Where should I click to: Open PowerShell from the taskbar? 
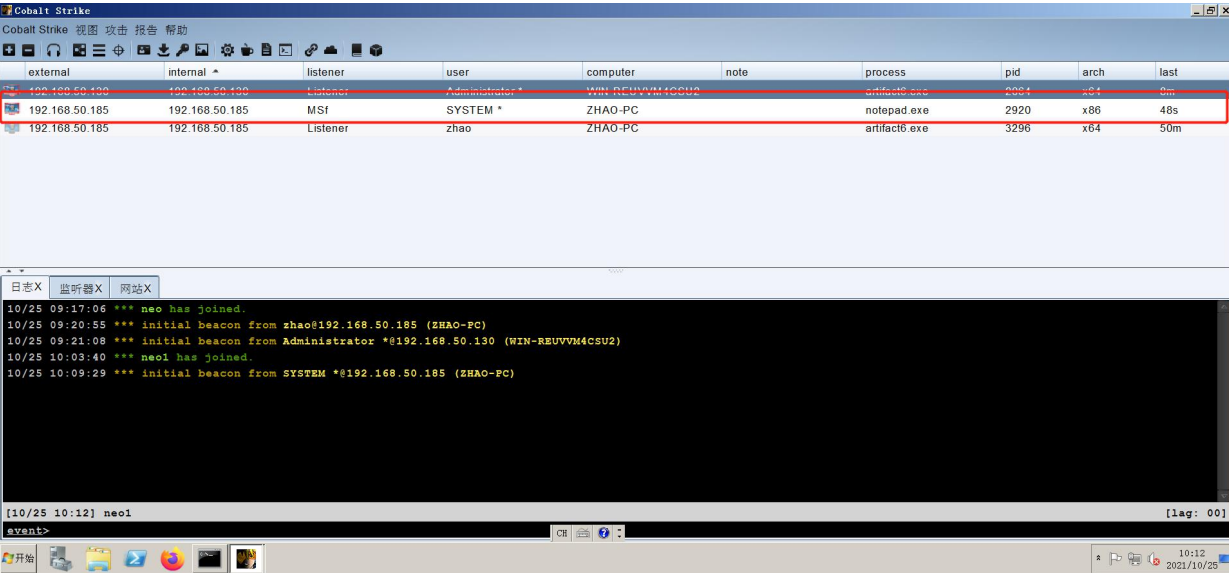pyautogui.click(x=136, y=559)
